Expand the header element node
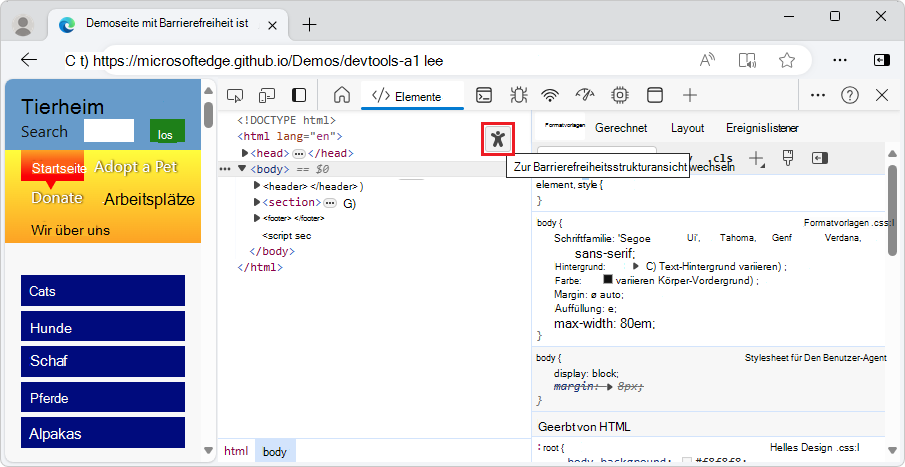The height and width of the screenshot is (467, 905). point(257,186)
